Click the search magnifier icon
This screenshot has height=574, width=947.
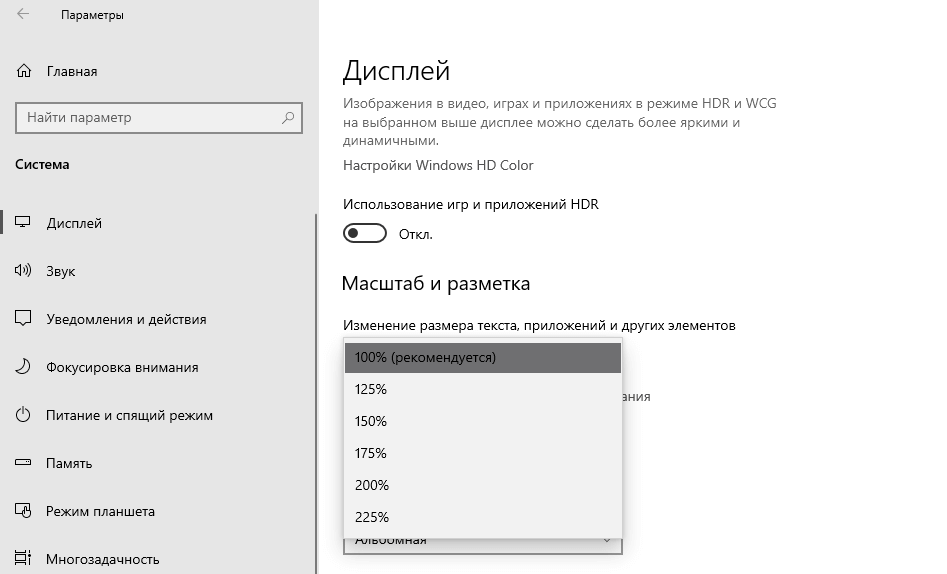[x=288, y=117]
